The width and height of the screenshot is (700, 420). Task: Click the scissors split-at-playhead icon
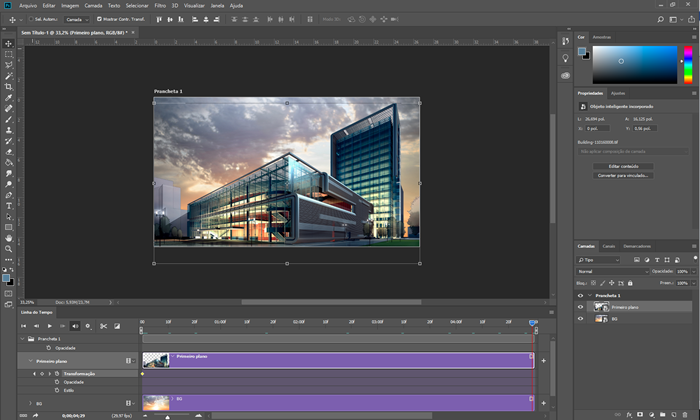(104, 326)
